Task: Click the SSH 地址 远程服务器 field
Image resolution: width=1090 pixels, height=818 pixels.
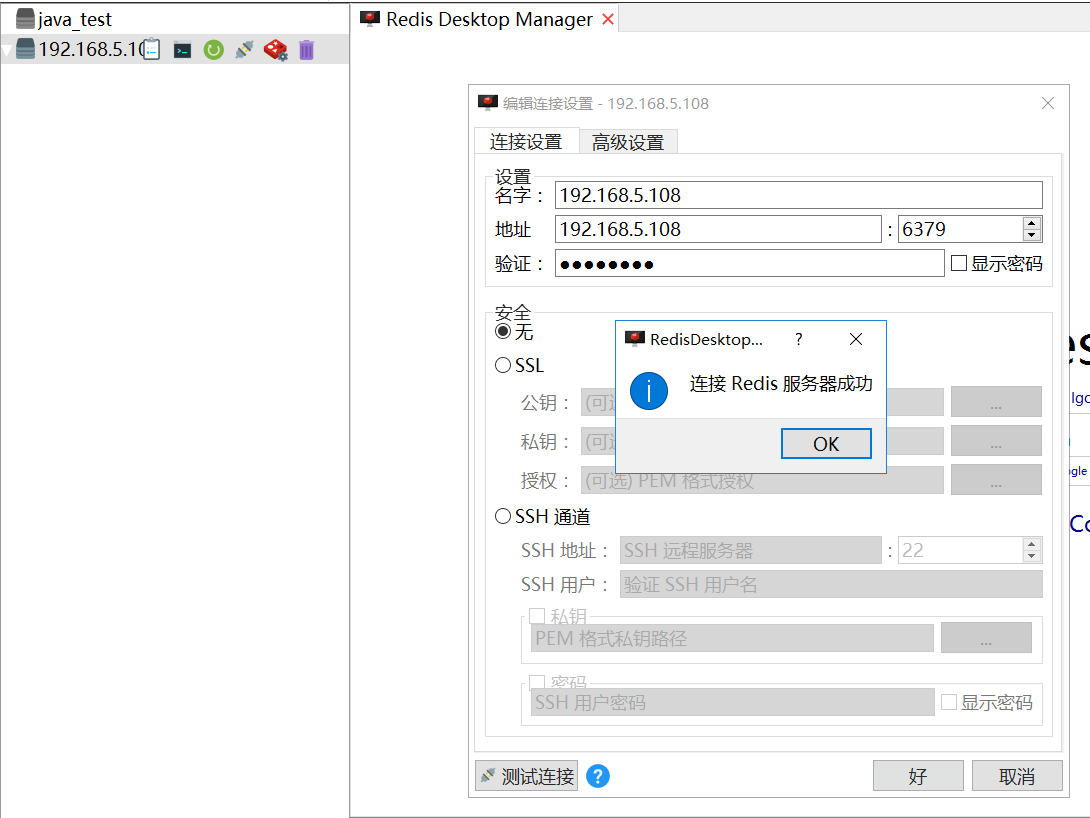Action: coord(750,550)
